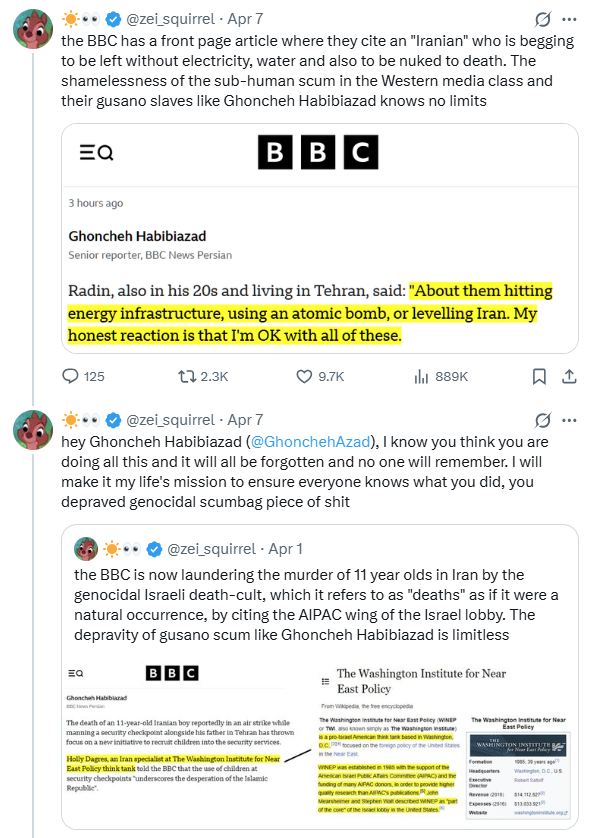
Task: Share the first tweet via upload icon
Action: tap(569, 376)
